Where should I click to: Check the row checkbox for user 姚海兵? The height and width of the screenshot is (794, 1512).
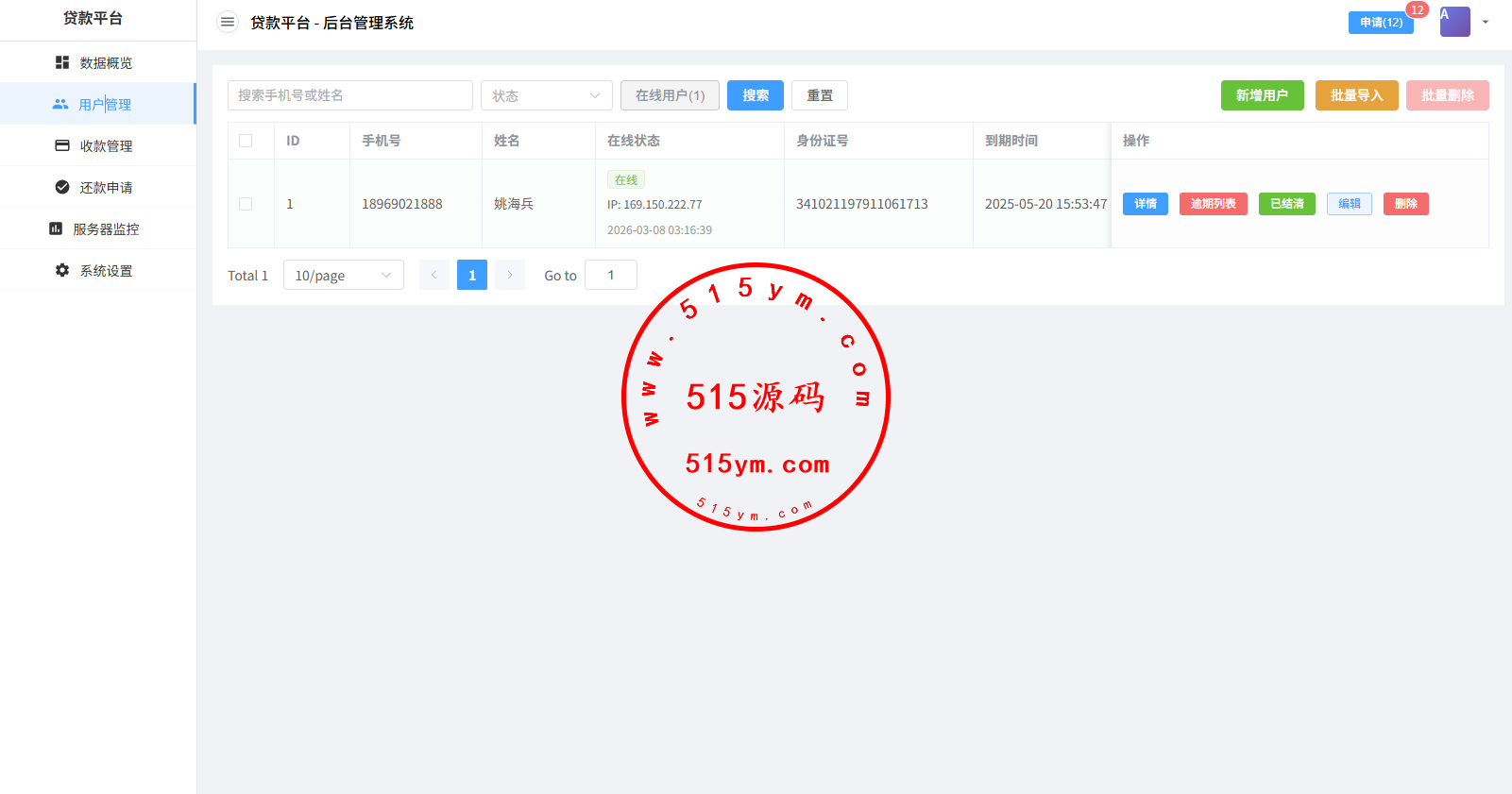click(246, 204)
